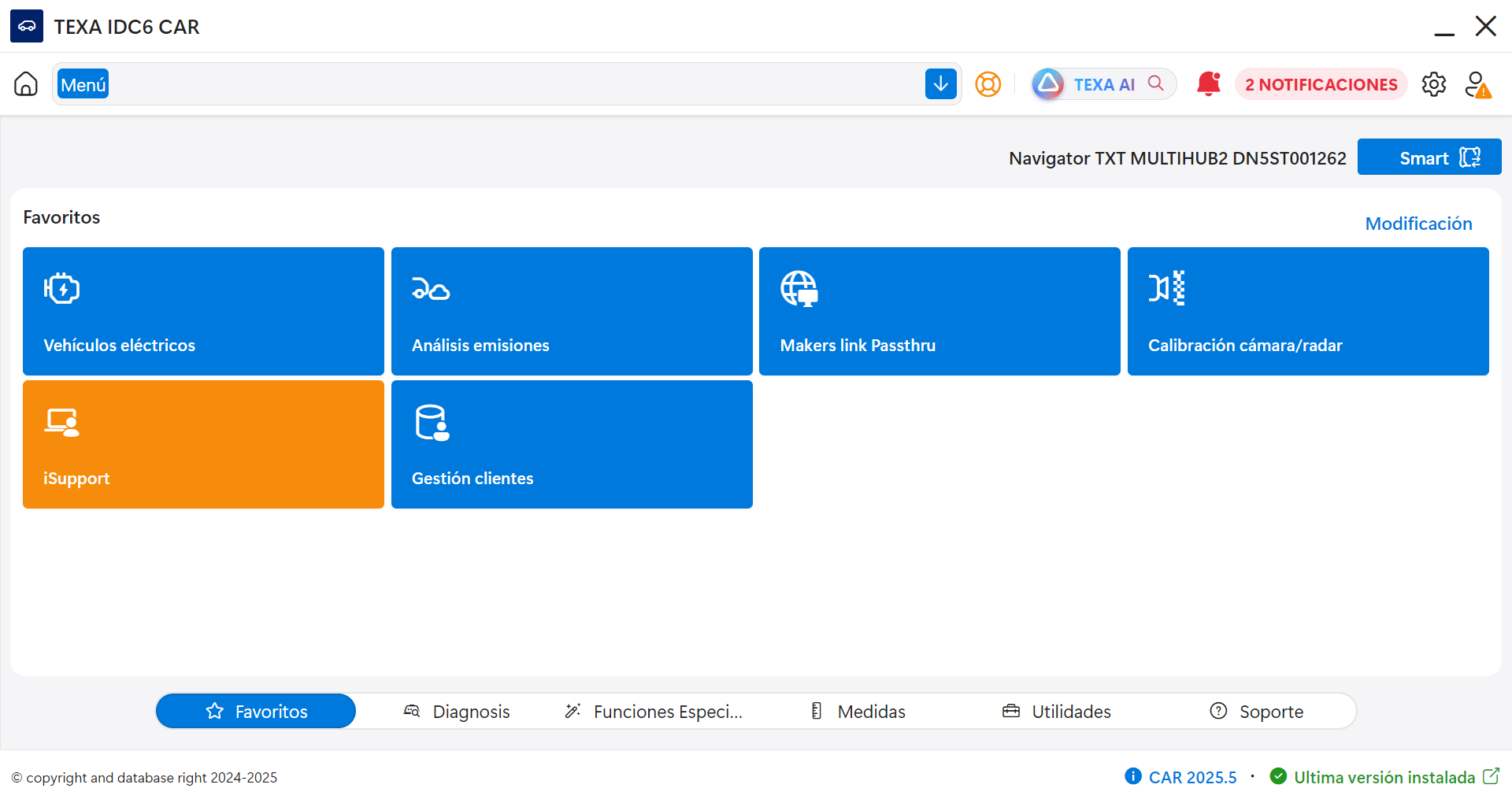This screenshot has height=803, width=1512.
Task: Click the camera/radar calibration icon
Action: [1167, 288]
